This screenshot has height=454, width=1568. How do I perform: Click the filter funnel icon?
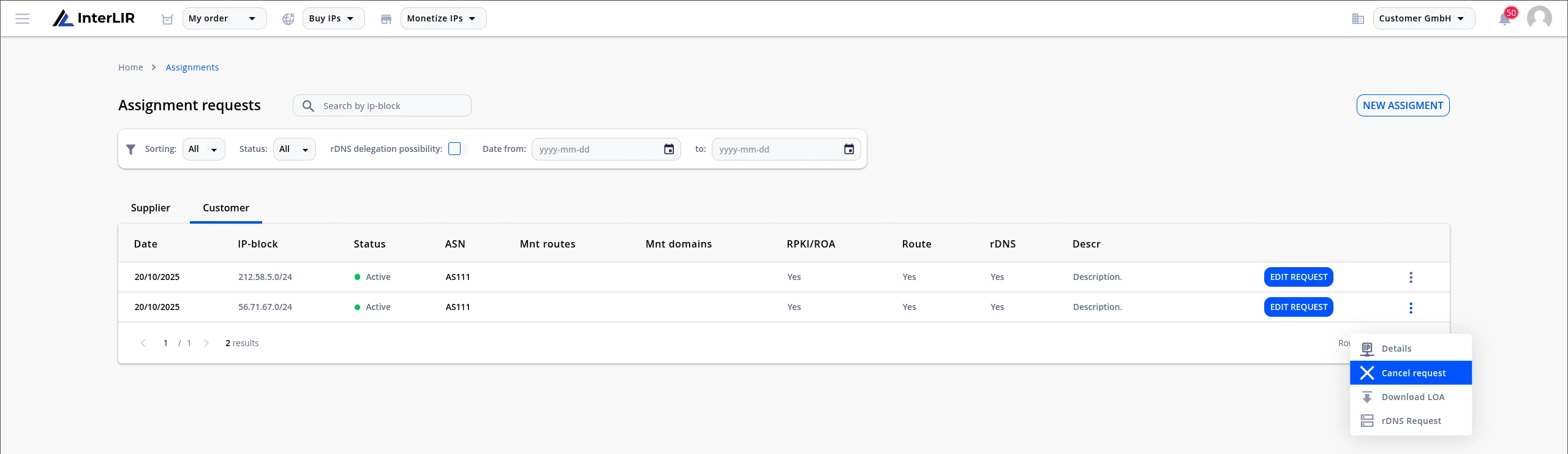coord(130,149)
